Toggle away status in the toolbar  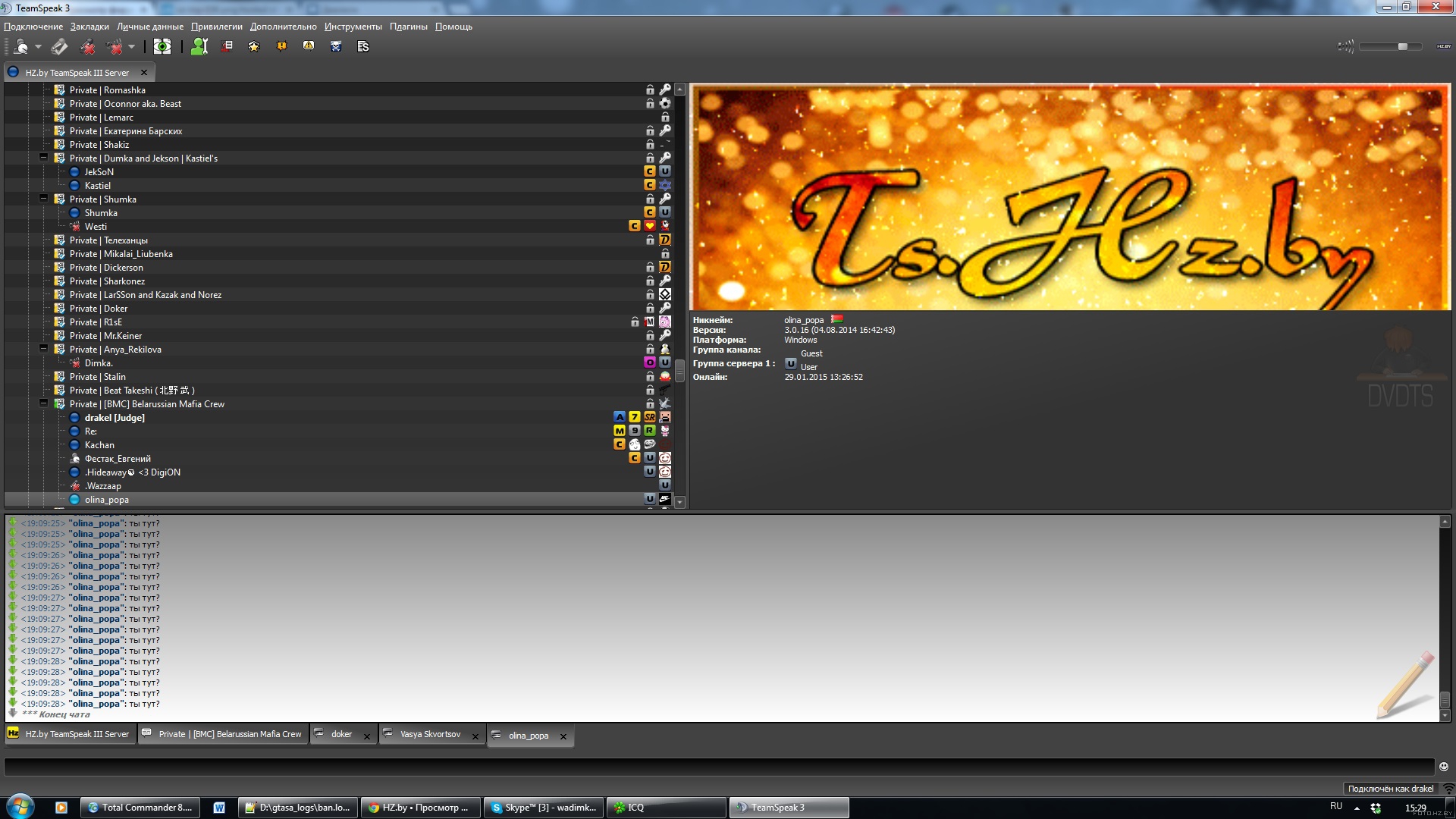click(x=20, y=47)
